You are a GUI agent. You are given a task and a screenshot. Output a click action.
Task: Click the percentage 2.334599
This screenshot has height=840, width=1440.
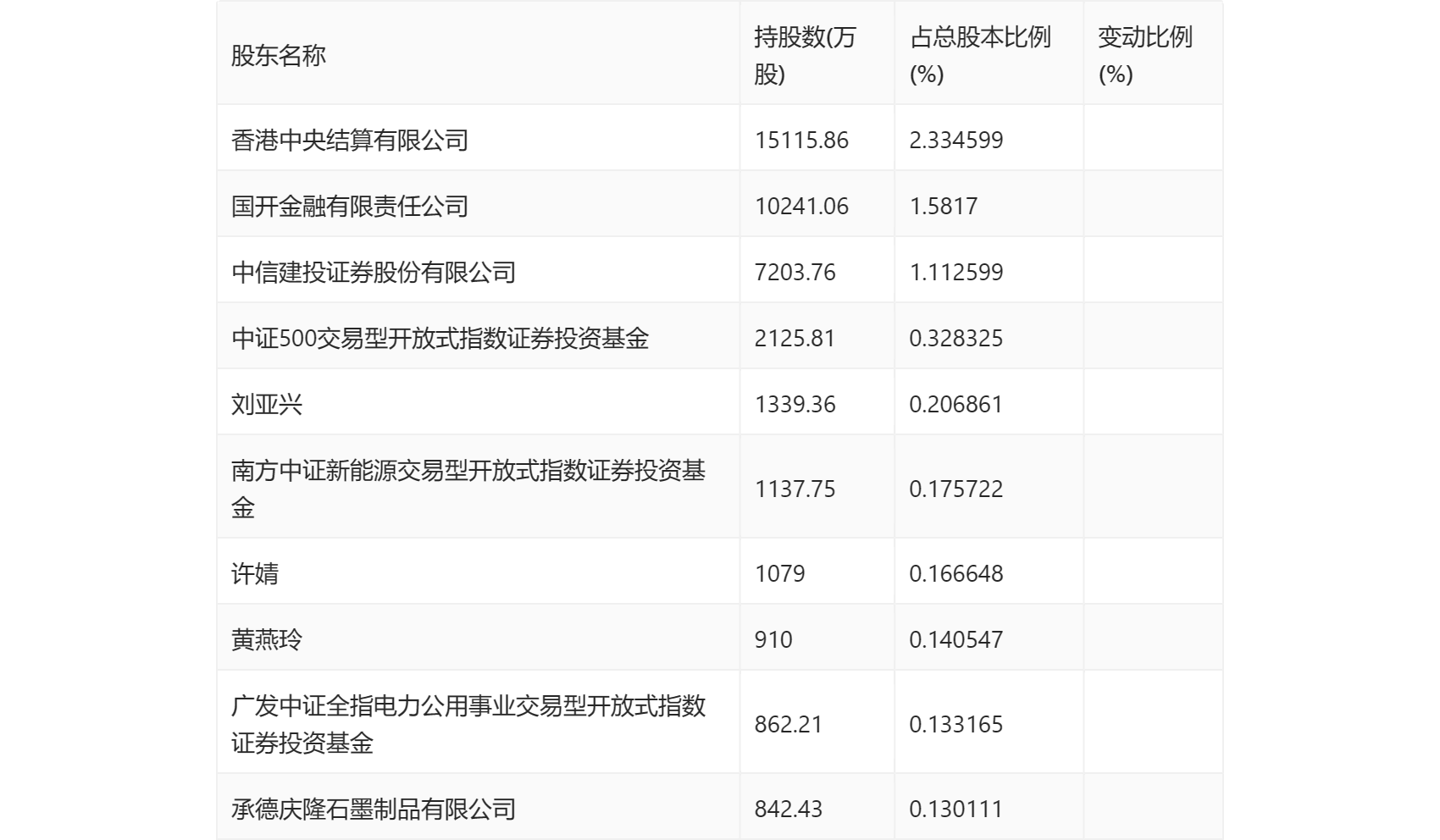(x=956, y=140)
